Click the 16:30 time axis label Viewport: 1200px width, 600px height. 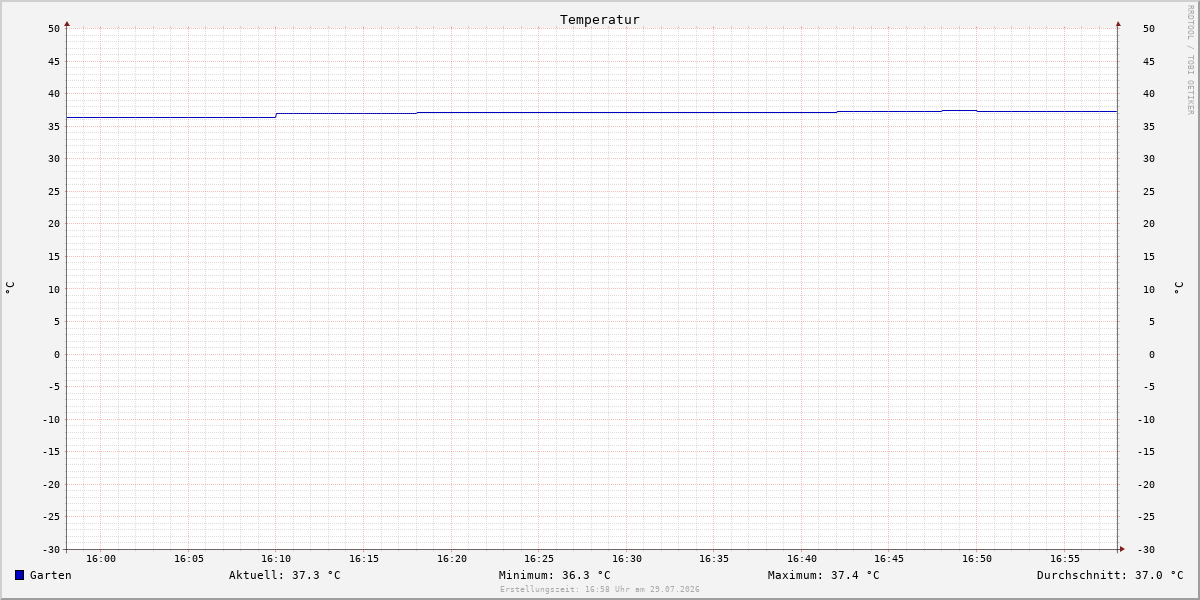pyautogui.click(x=627, y=559)
